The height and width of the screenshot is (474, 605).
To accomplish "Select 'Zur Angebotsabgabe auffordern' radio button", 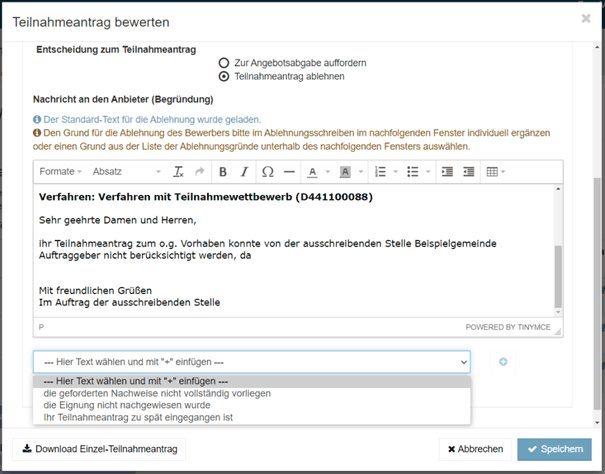I will pos(224,62).
